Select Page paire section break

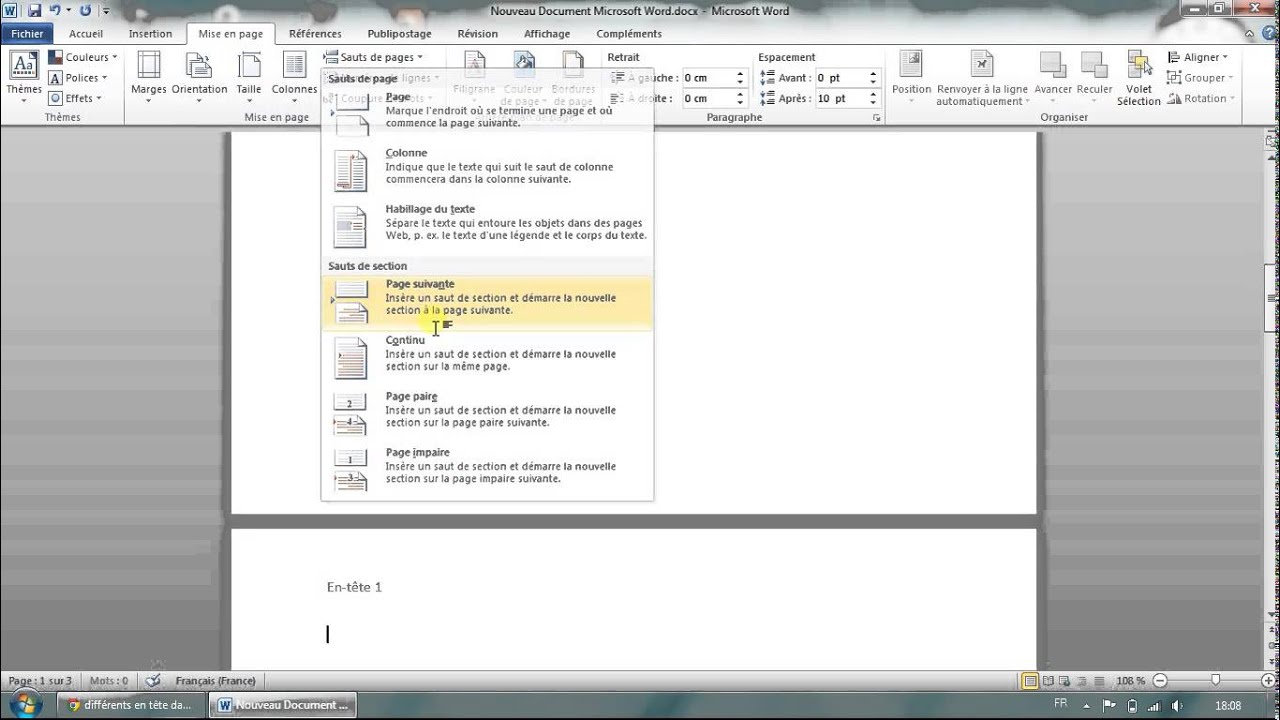tap(487, 414)
